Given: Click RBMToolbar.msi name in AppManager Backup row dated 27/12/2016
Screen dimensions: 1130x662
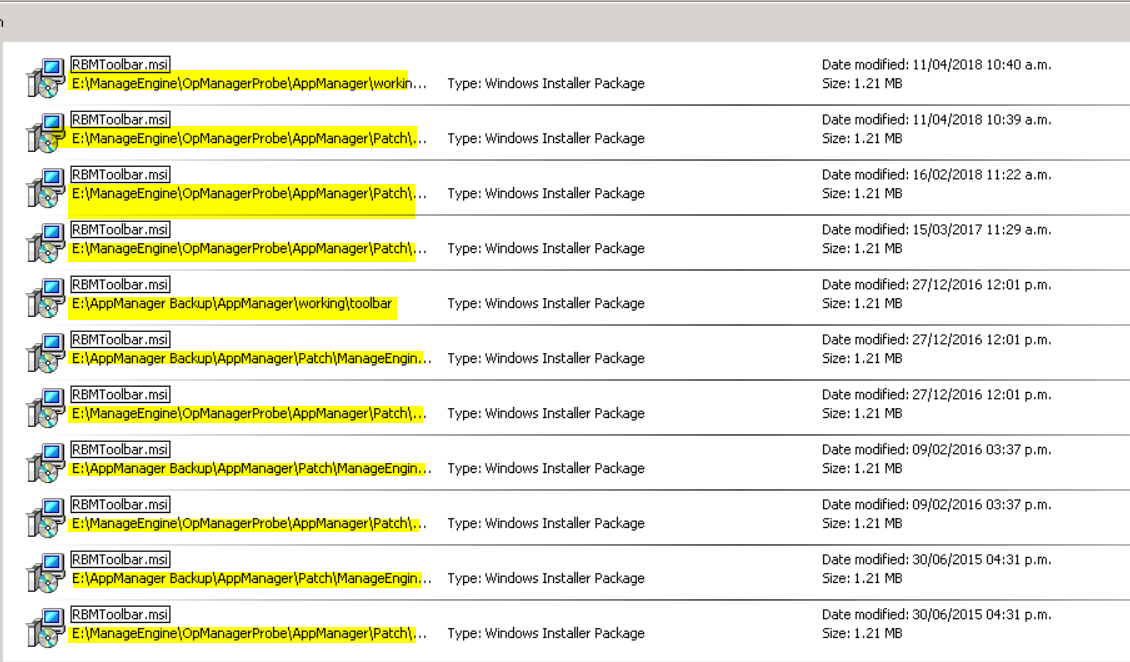Looking at the screenshot, I should coord(120,339).
